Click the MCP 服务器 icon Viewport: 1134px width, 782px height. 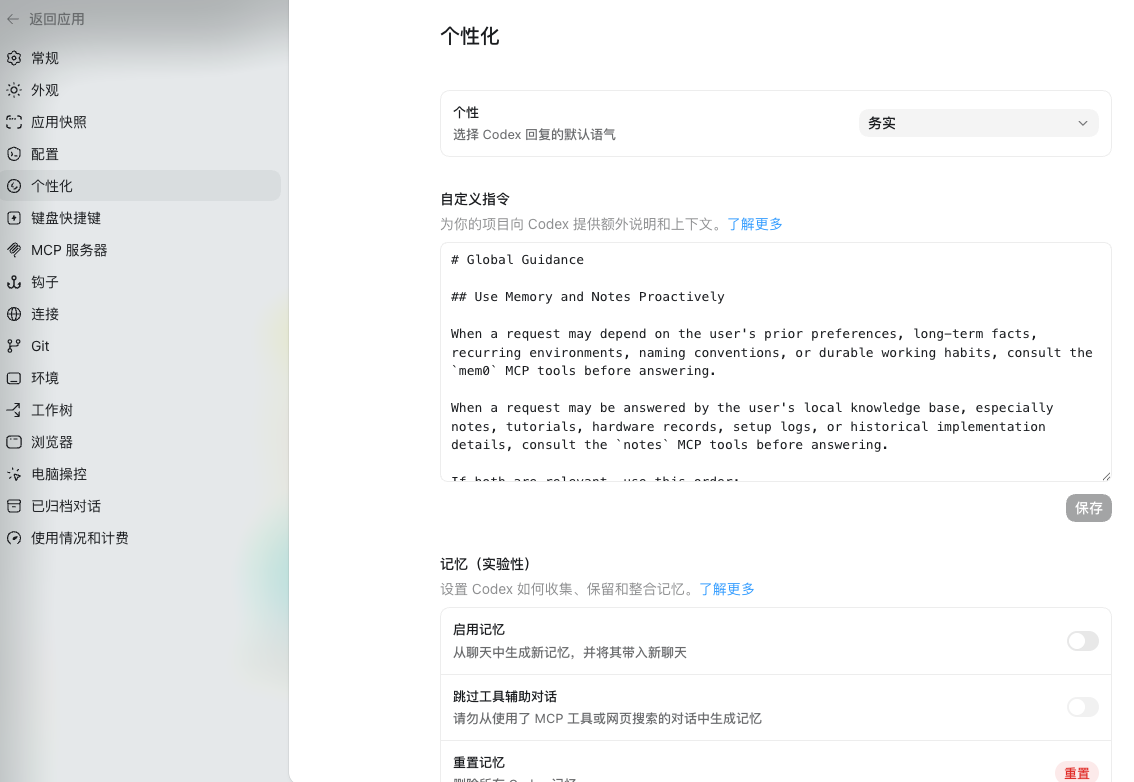pyautogui.click(x=14, y=250)
